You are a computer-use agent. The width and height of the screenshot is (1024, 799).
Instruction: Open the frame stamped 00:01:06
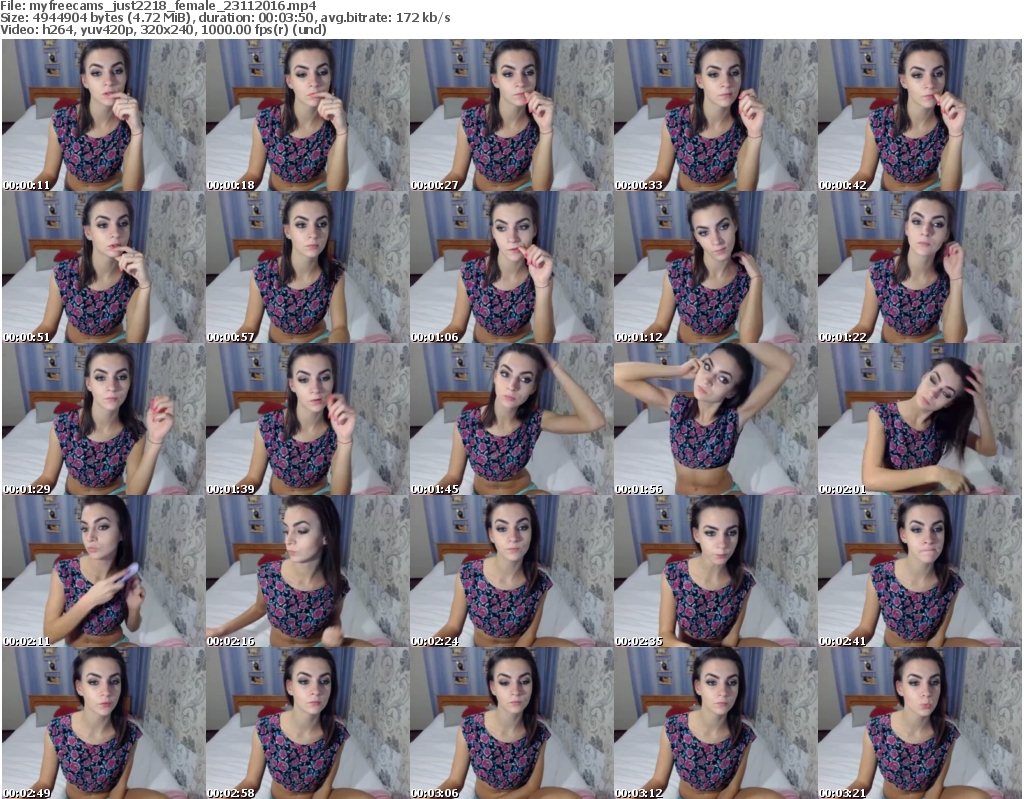click(x=511, y=267)
